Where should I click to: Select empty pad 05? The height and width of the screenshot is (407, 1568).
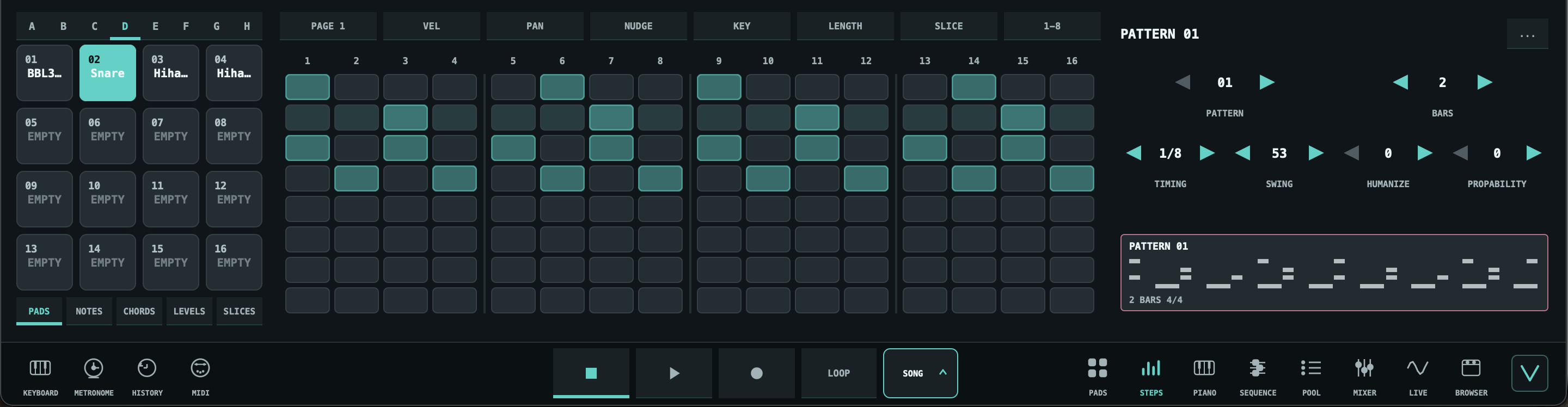pyautogui.click(x=45, y=135)
